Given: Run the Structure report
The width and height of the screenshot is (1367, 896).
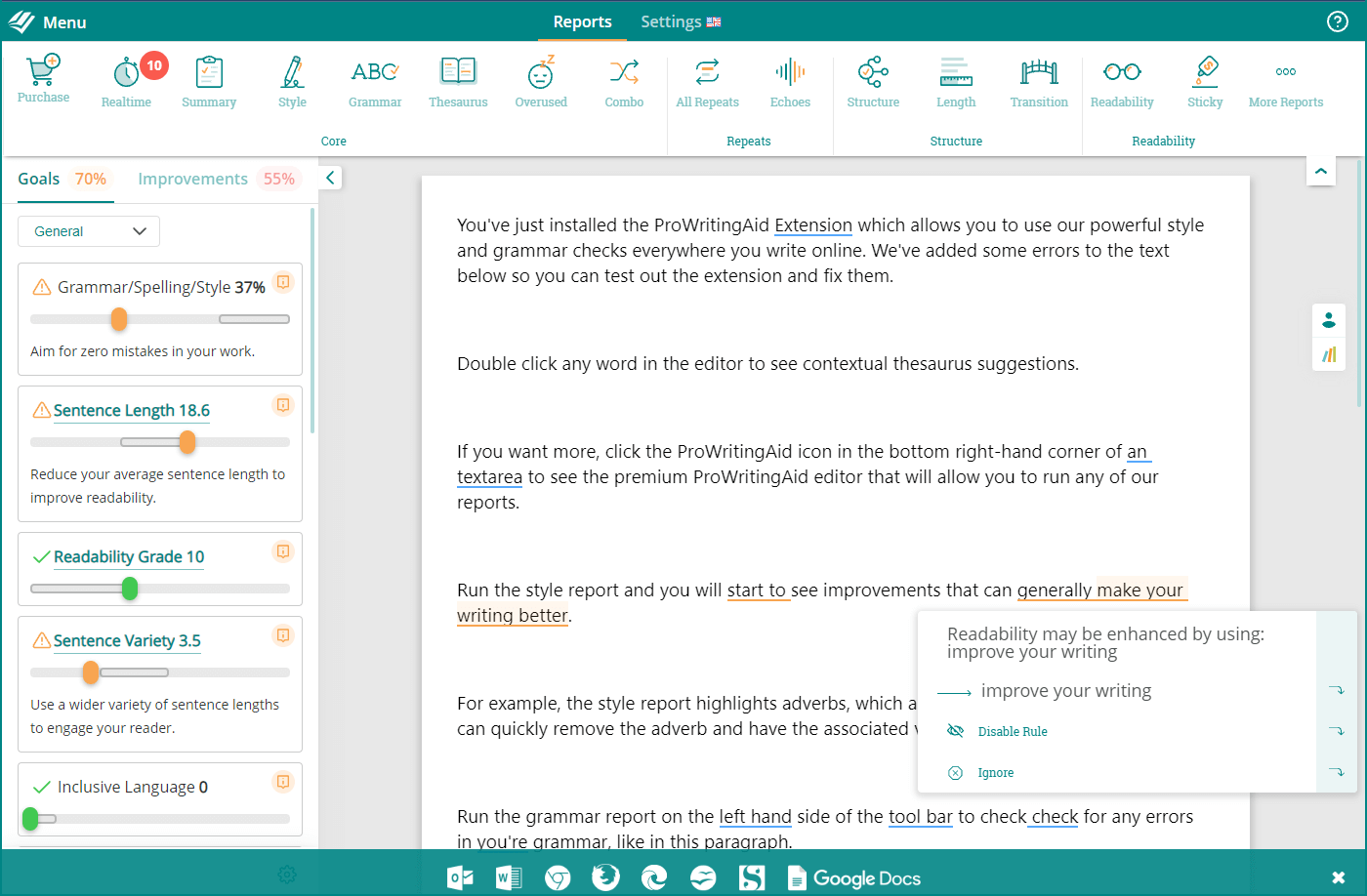Looking at the screenshot, I should [x=873, y=81].
